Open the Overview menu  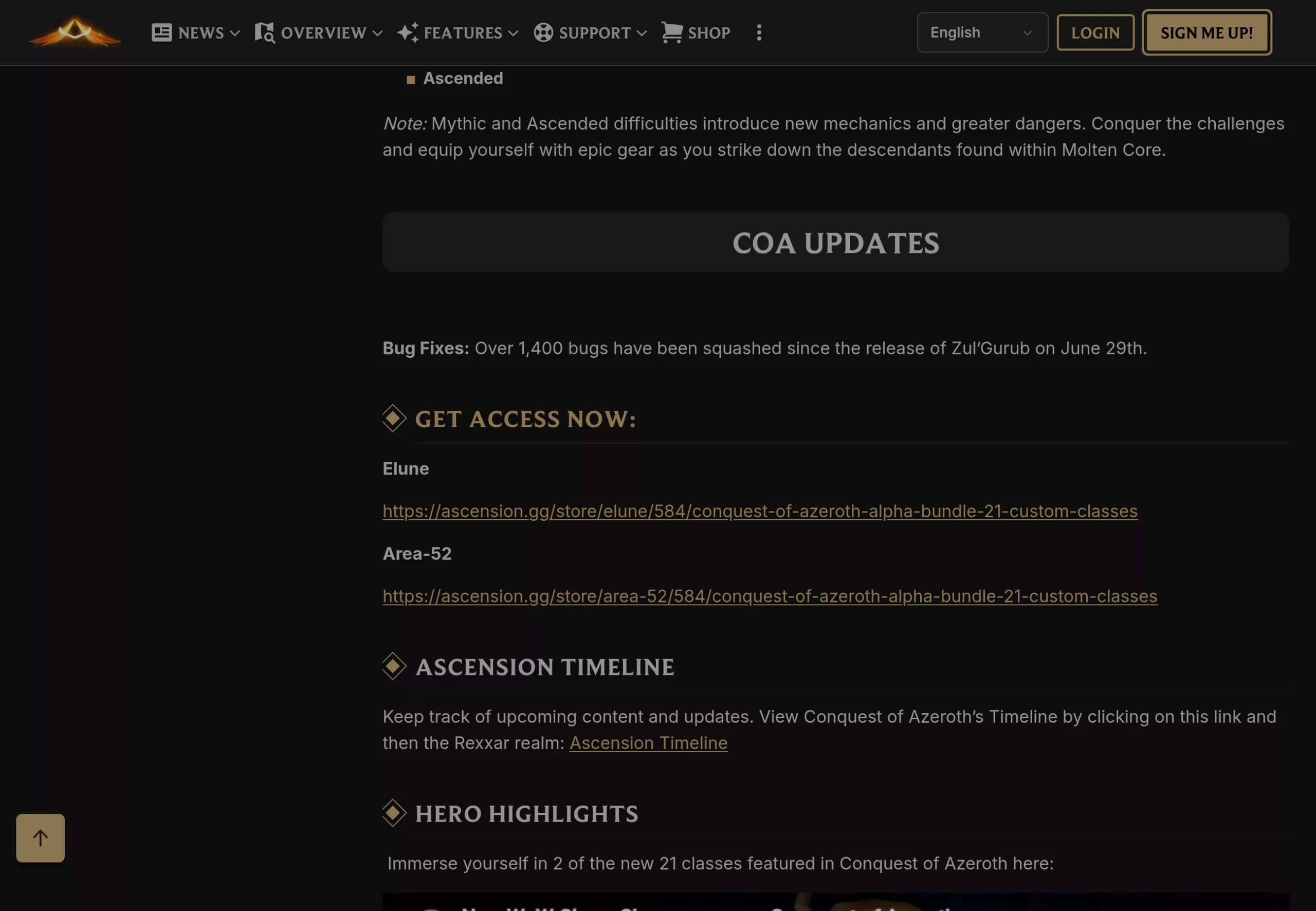[318, 32]
